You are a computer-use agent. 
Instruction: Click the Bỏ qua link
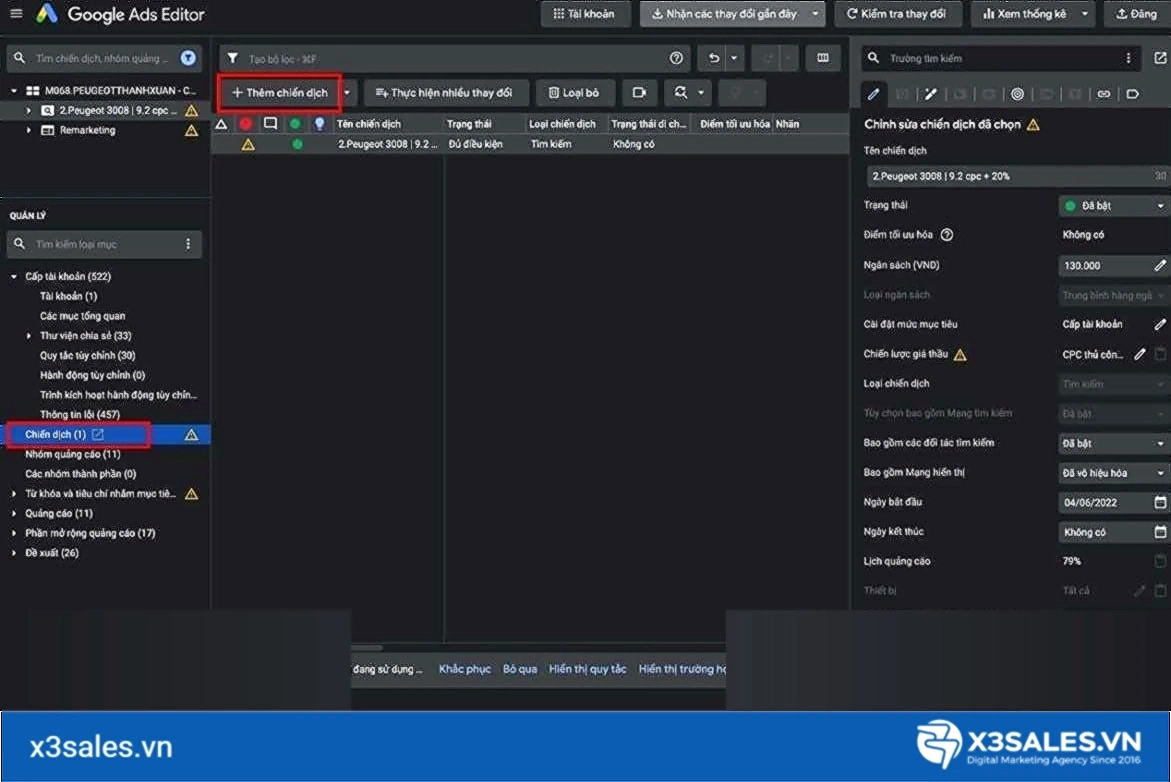click(x=520, y=669)
